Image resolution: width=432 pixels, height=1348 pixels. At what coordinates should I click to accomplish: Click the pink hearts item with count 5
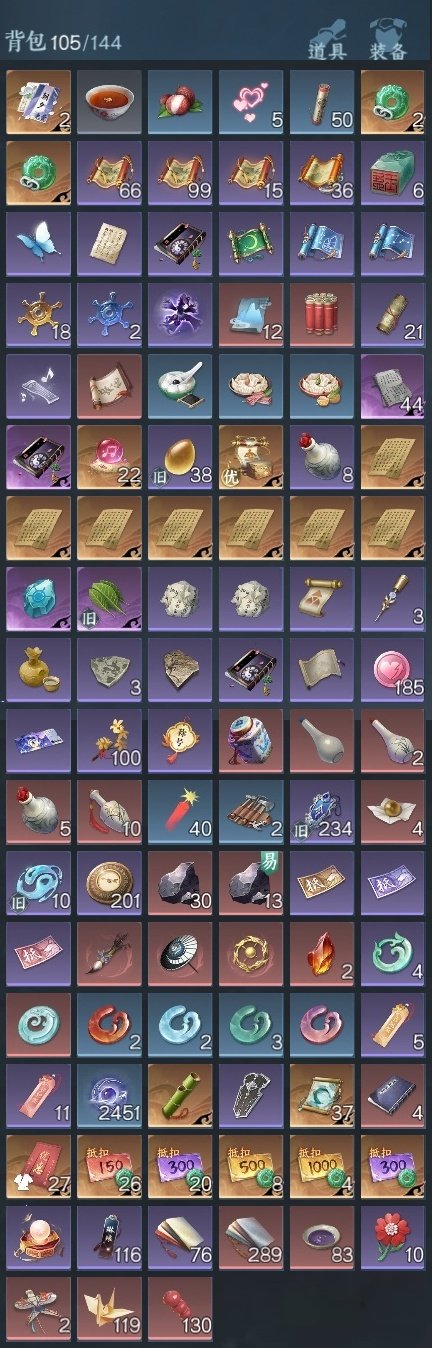coord(251,102)
